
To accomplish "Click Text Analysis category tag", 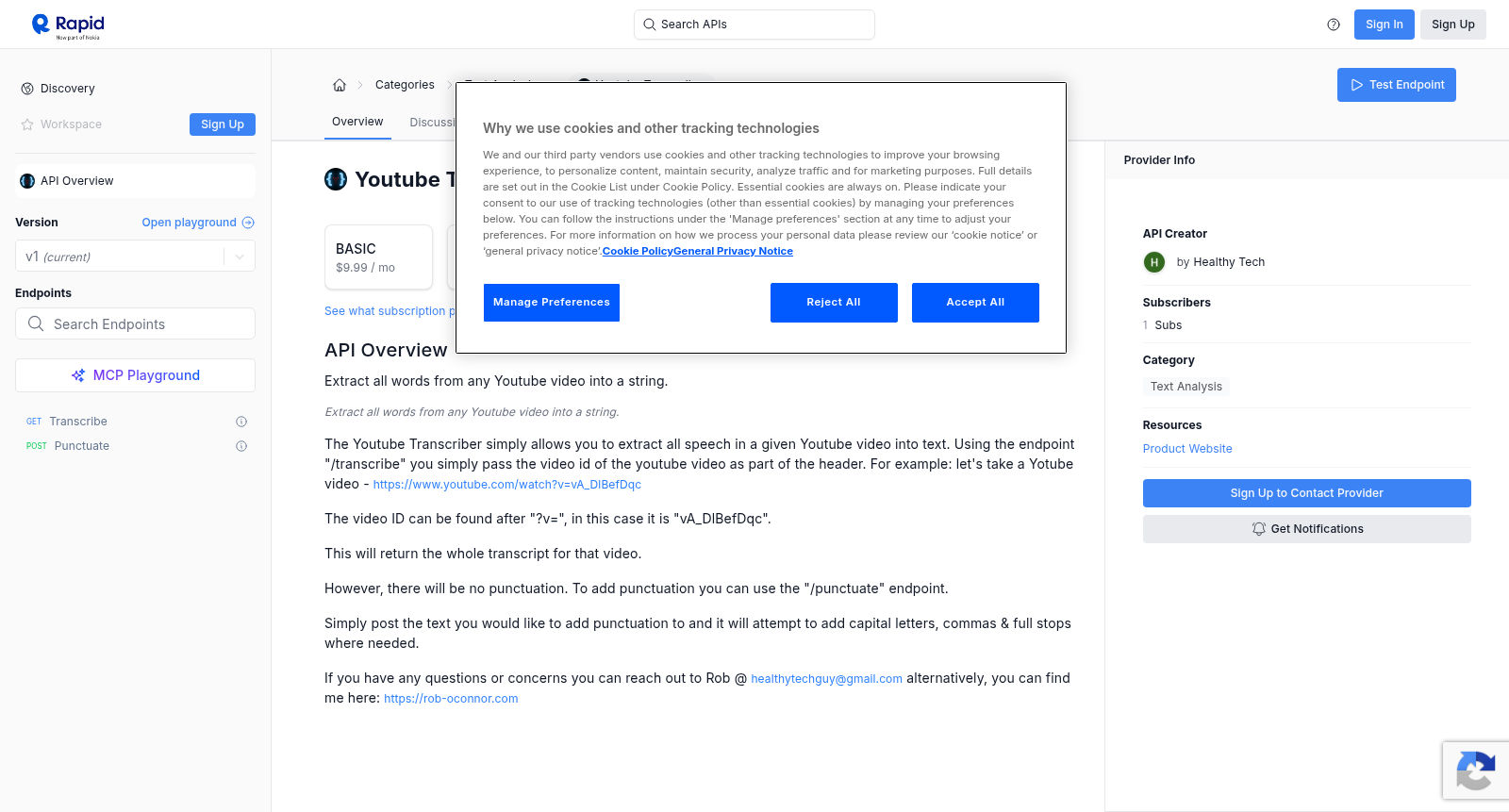I will point(1186,387).
